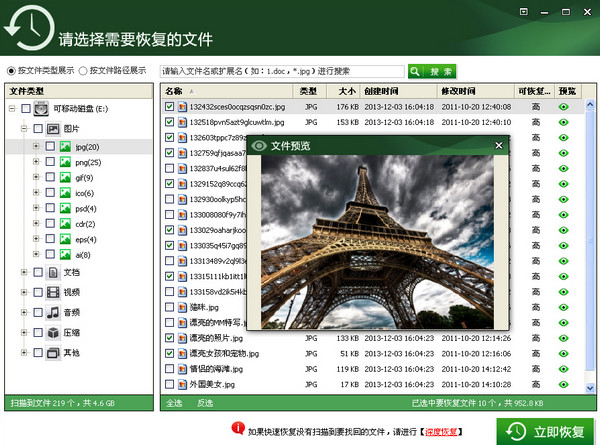Image resolution: width=600 pixels, height=445 pixels.
Task: Click the 压缩 archive category icon
Action: point(53,333)
